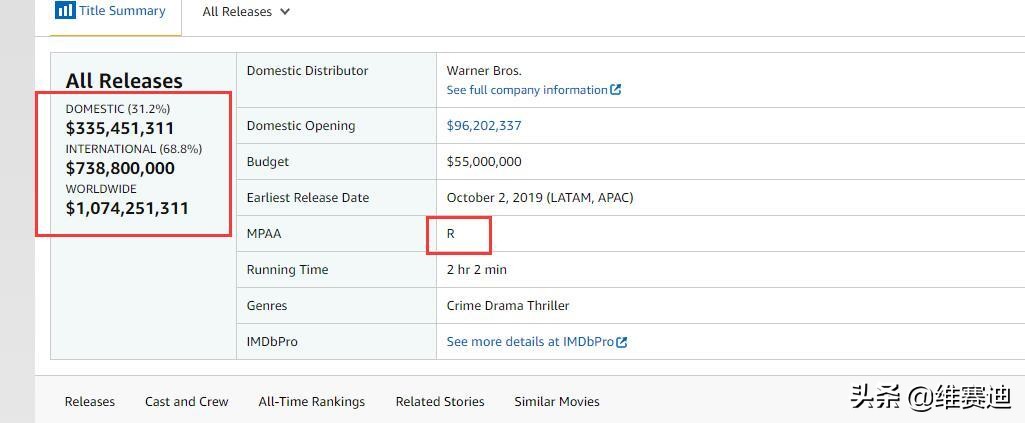
Task: Expand the All Releases dropdown
Action: click(246, 12)
